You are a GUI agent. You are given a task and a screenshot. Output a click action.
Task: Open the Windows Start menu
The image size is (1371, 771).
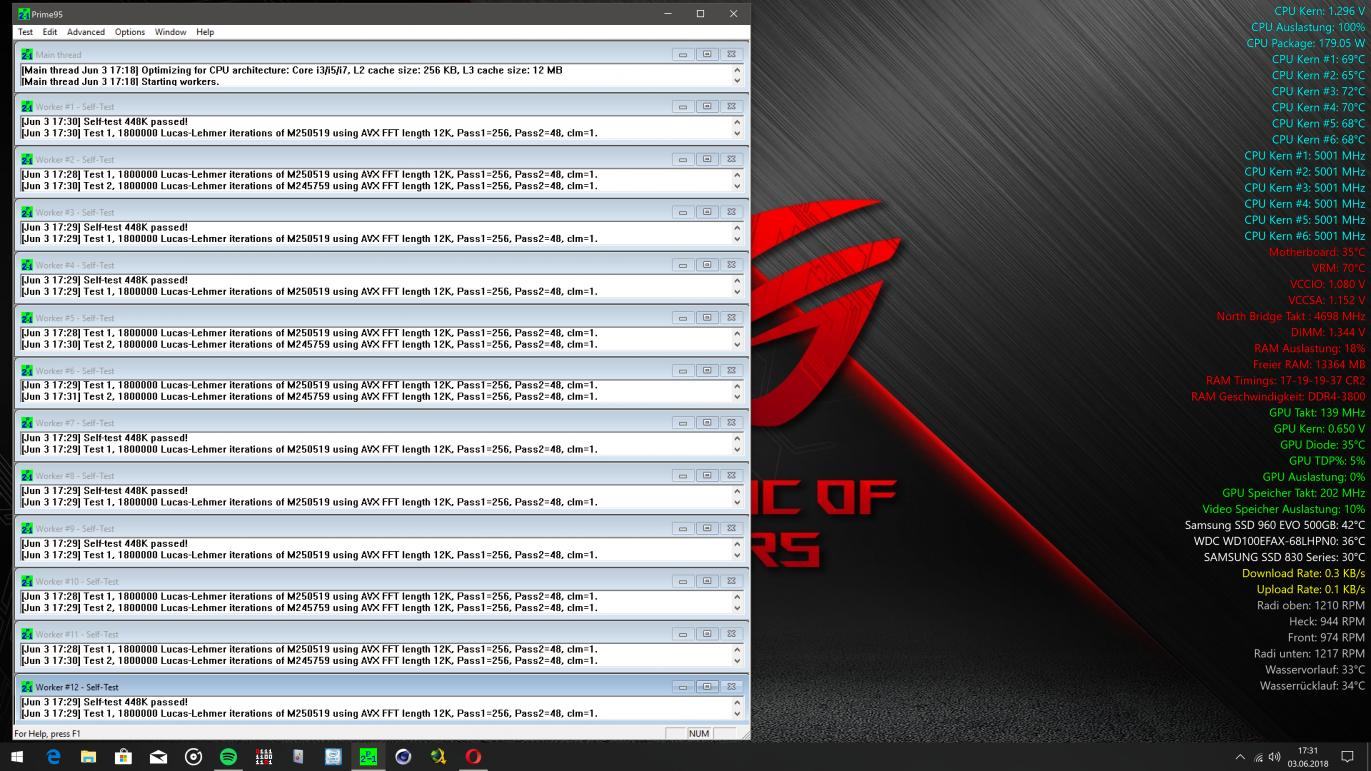tap(17, 757)
